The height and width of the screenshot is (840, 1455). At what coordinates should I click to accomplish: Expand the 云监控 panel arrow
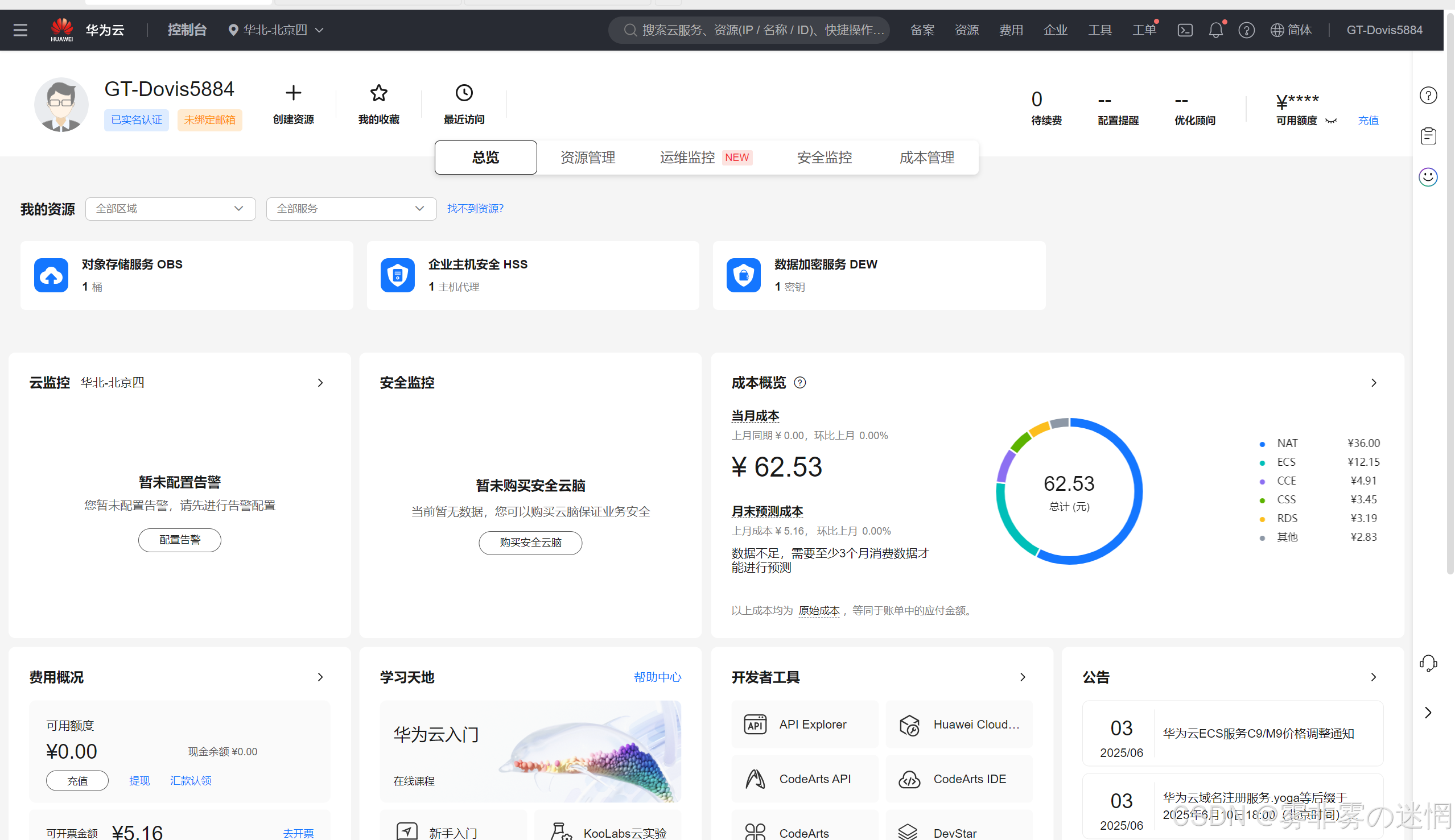(320, 383)
